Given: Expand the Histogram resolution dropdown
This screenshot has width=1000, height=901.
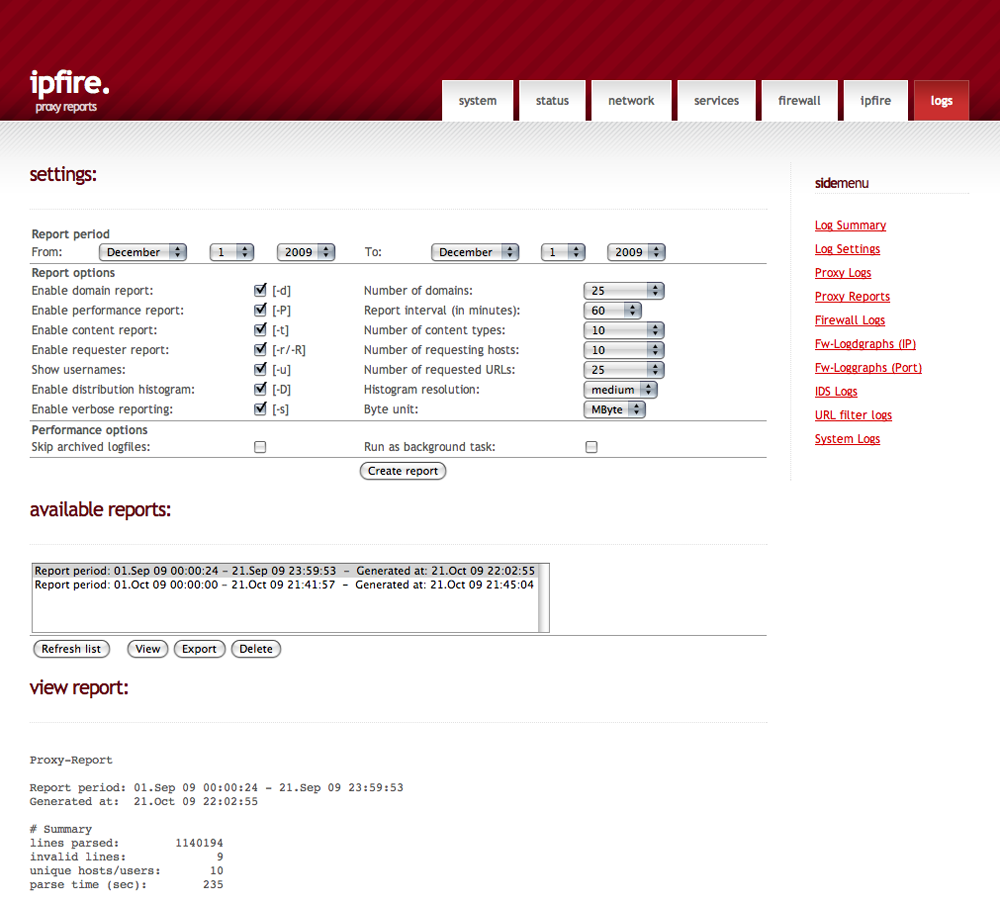Looking at the screenshot, I should point(620,390).
